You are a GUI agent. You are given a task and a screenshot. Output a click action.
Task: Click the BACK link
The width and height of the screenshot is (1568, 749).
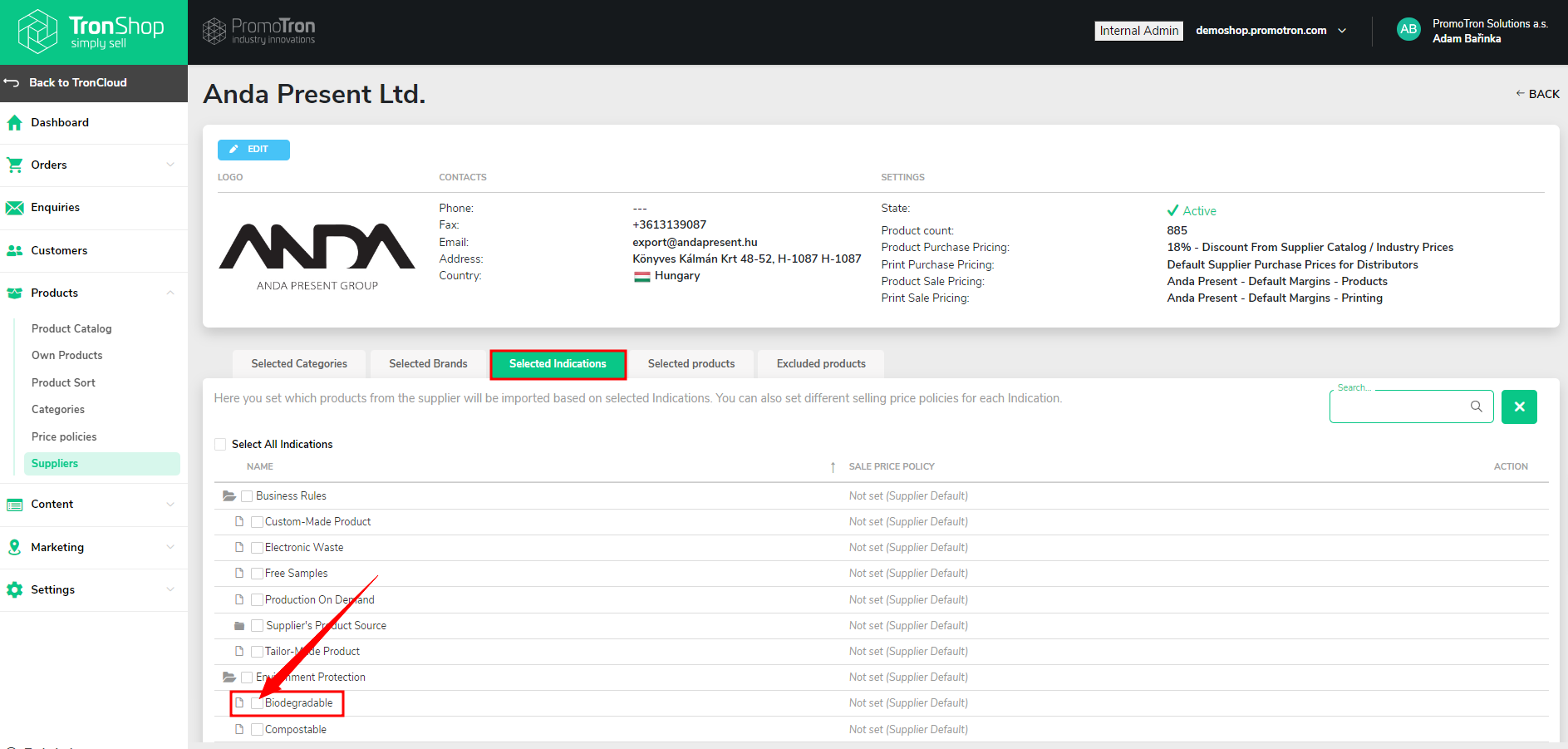click(1537, 94)
